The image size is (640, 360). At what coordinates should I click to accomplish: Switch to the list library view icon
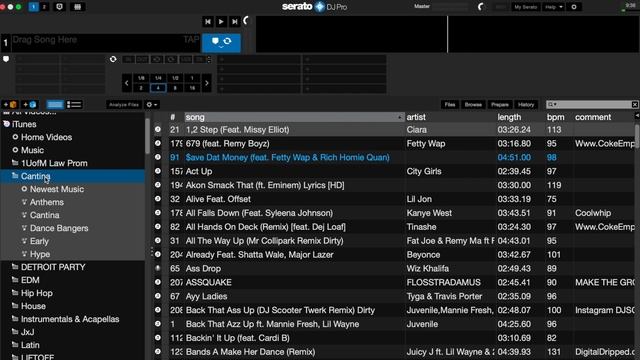(x=74, y=105)
